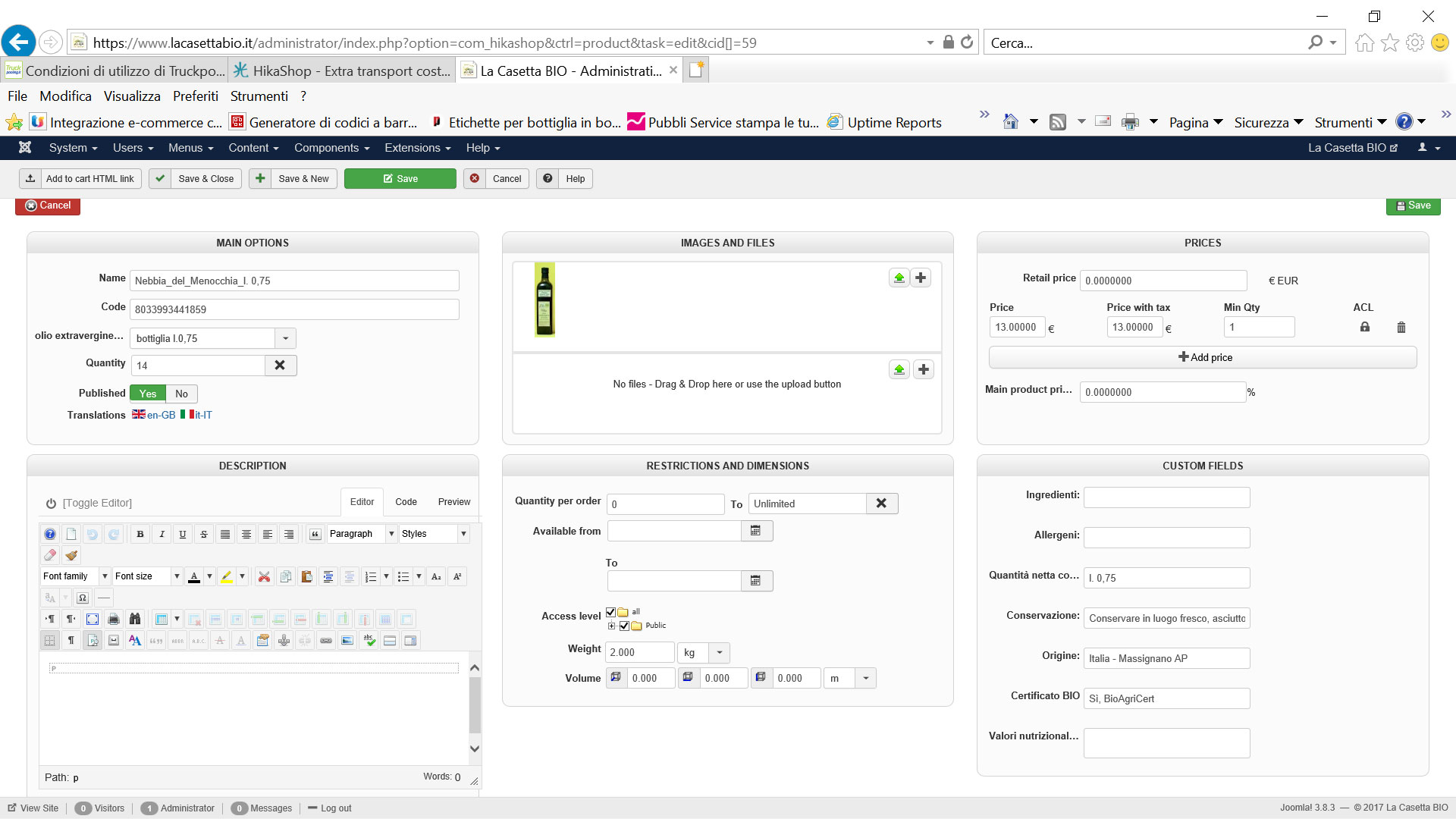Screen dimensions: 1456x819
Task: Open the text highlight color picker
Action: tap(243, 577)
